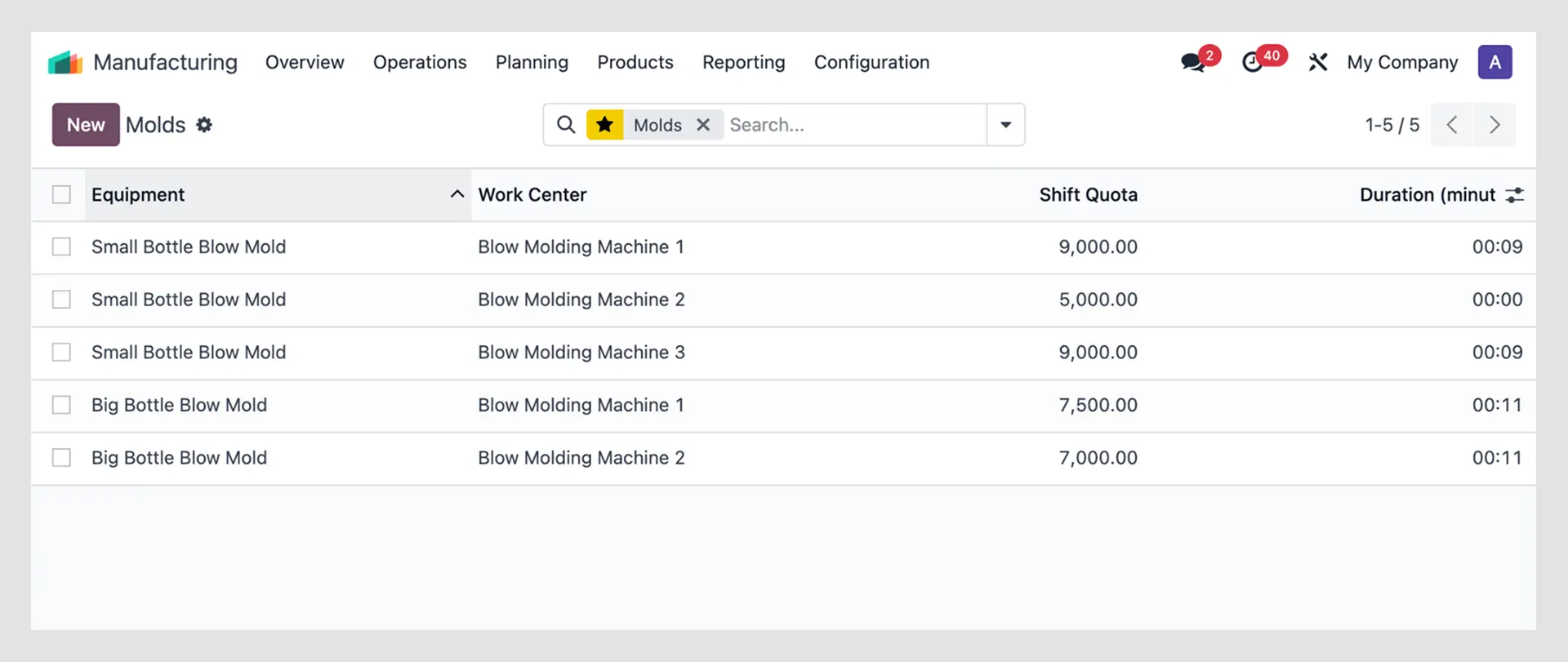This screenshot has height=662, width=1568.
Task: Remove the Molds filter with X
Action: coord(703,125)
